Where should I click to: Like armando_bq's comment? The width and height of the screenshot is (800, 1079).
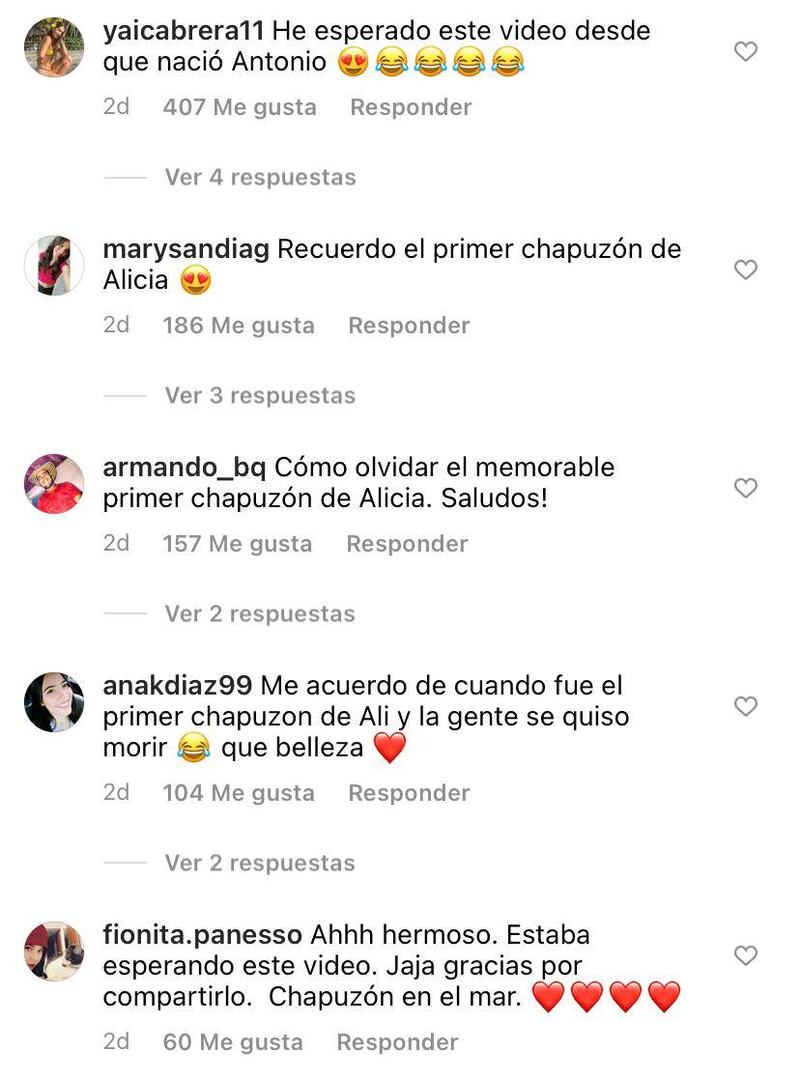click(746, 488)
